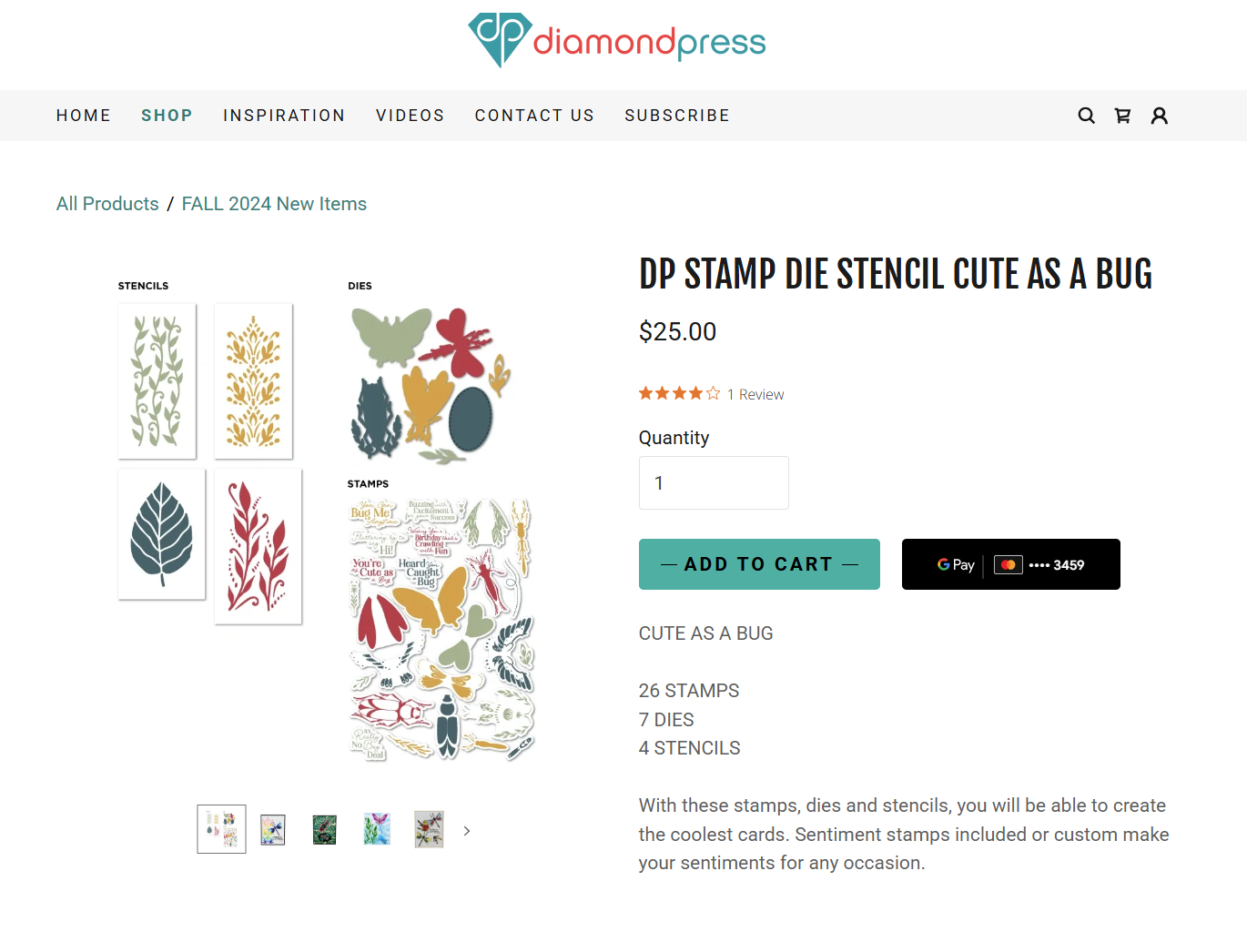Click the account profile icon

pos(1159,115)
